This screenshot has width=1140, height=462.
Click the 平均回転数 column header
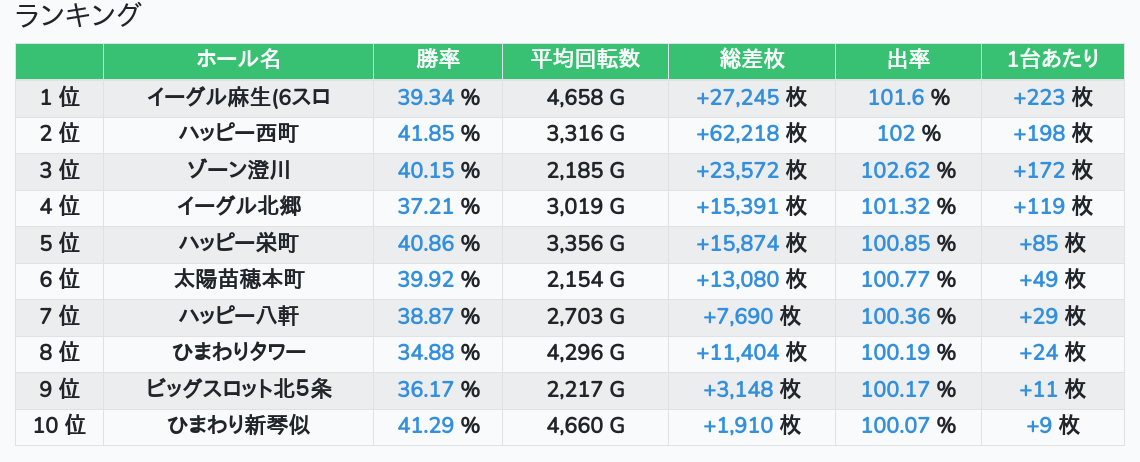click(585, 60)
